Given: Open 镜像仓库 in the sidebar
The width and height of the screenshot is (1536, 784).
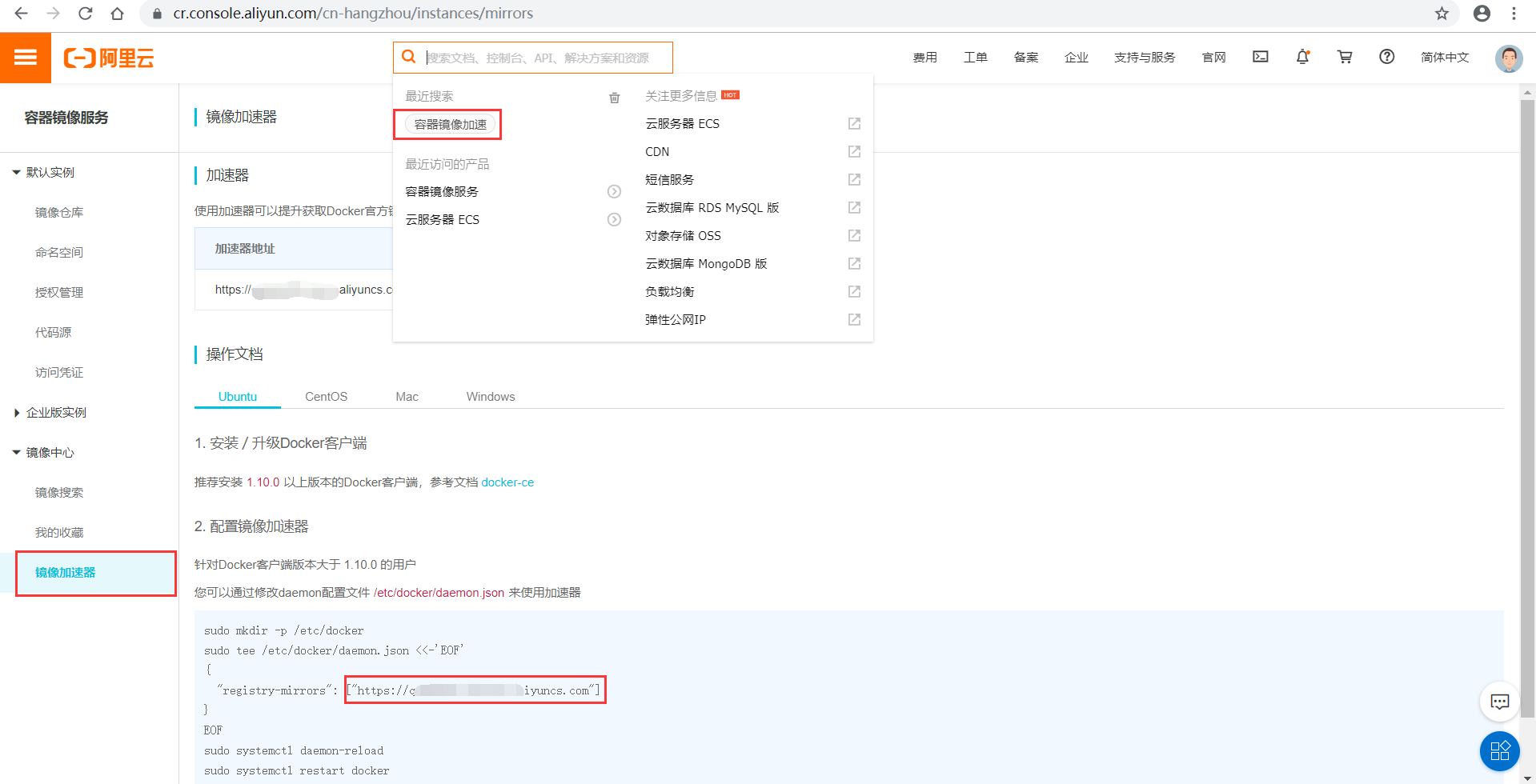Looking at the screenshot, I should [x=59, y=212].
